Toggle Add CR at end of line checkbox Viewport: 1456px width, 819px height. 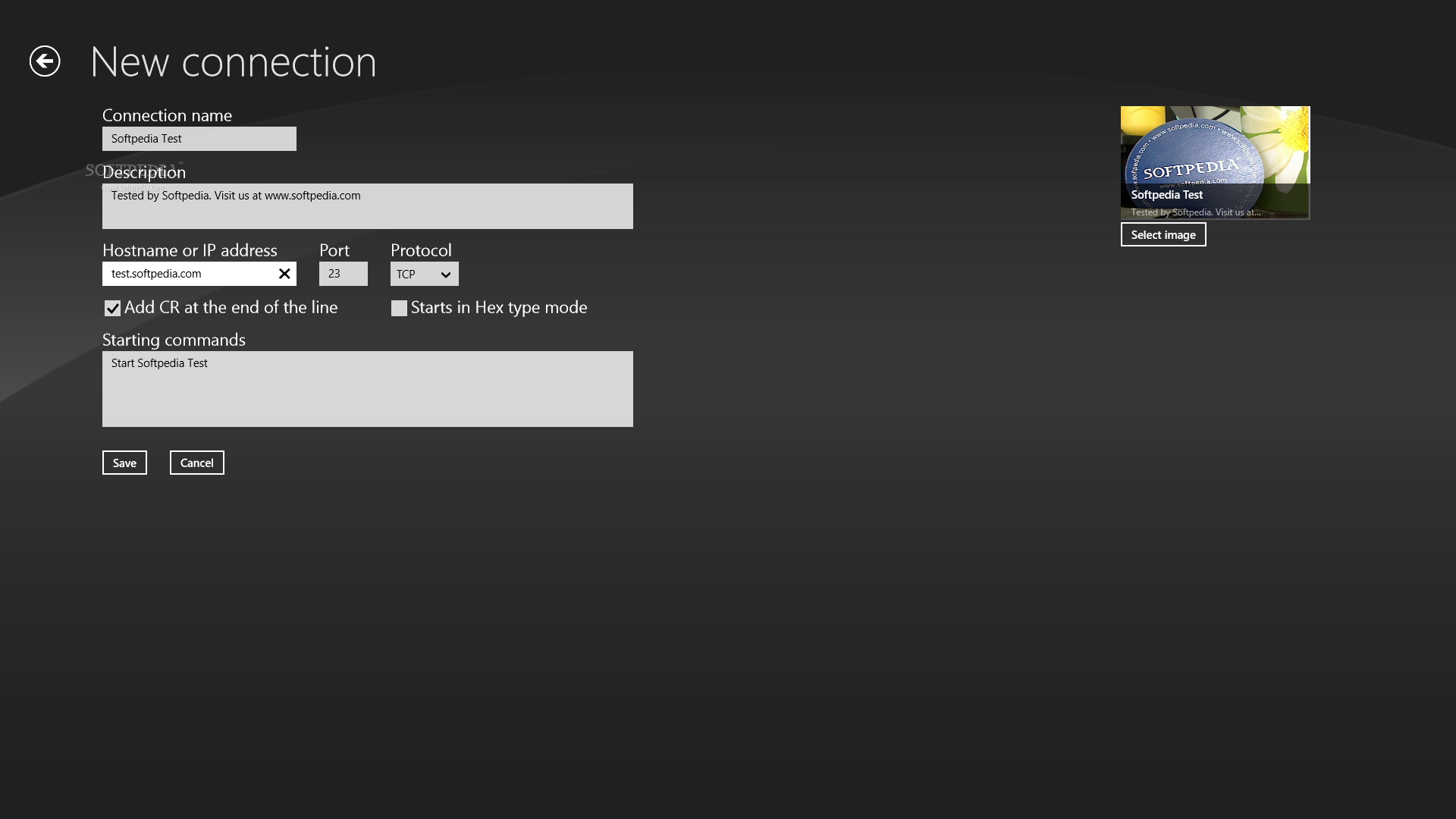tap(112, 309)
